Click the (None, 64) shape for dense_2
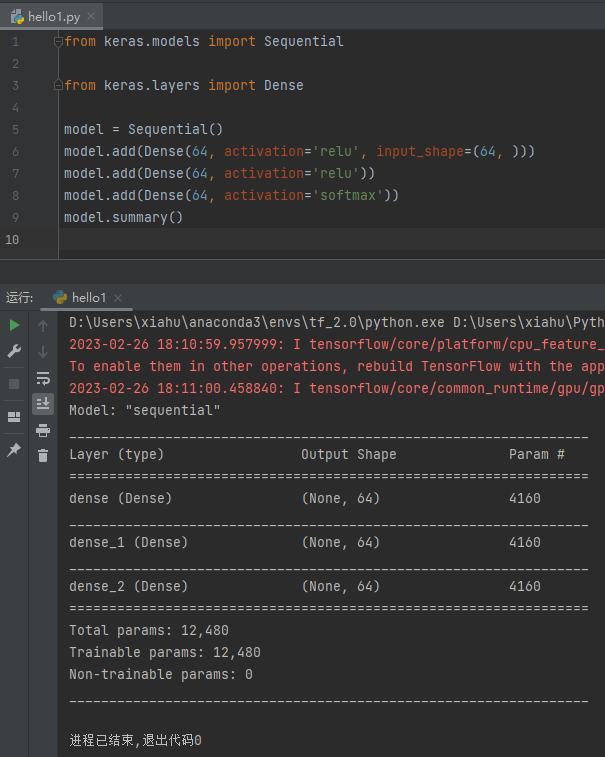Screen dimensions: 605x757 (x=341, y=586)
